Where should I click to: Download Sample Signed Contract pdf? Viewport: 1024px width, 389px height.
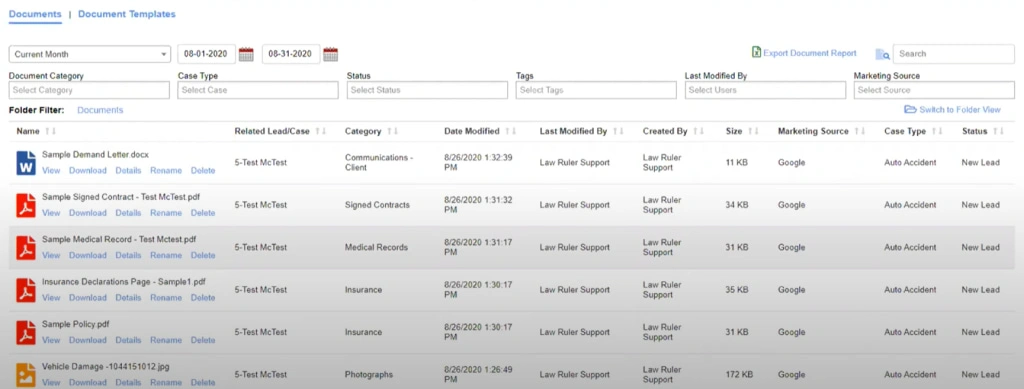[x=88, y=213]
